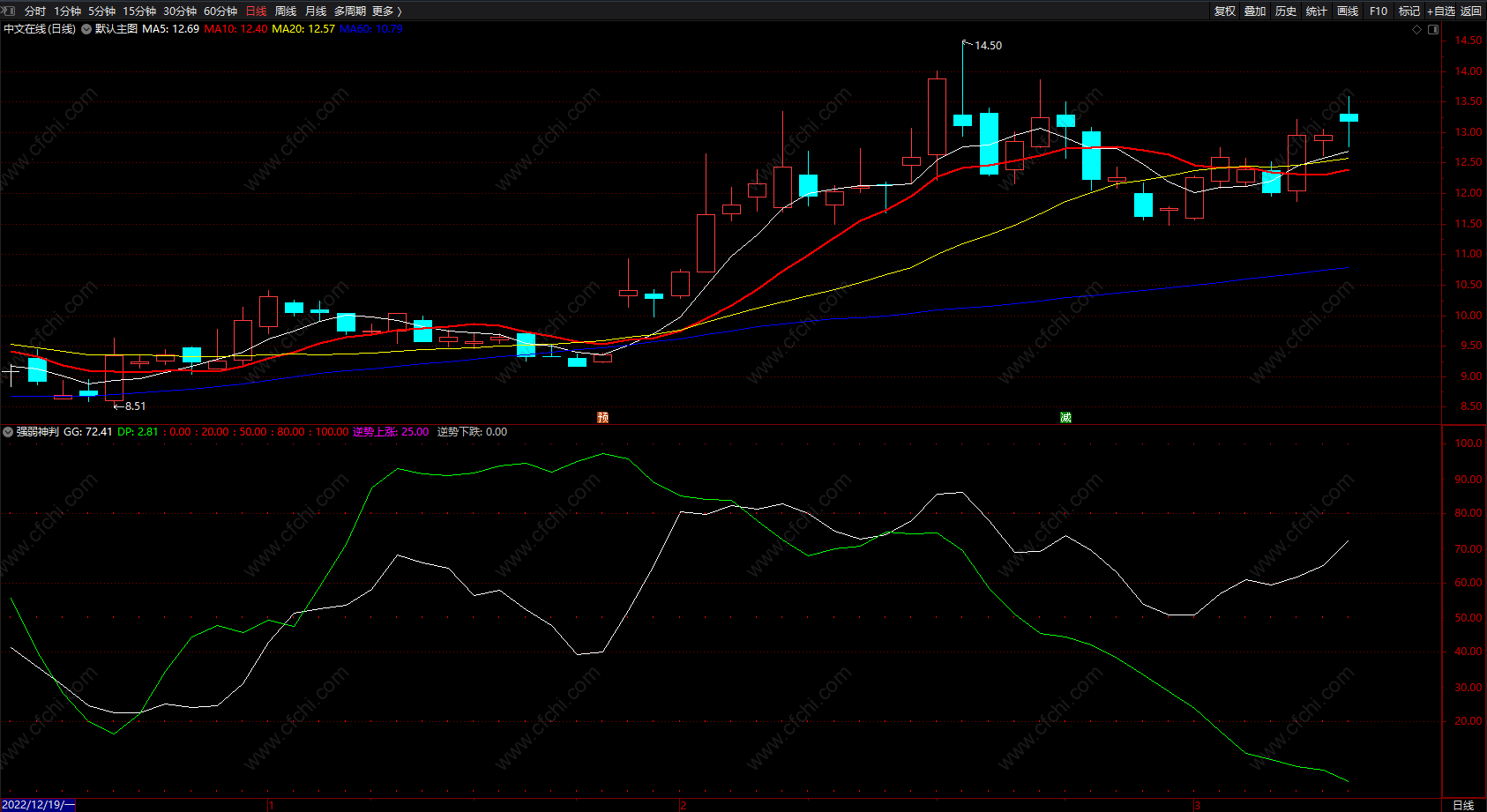Select the 1分钟 period tab
Viewport: 1487px width, 812px height.
click(x=67, y=11)
